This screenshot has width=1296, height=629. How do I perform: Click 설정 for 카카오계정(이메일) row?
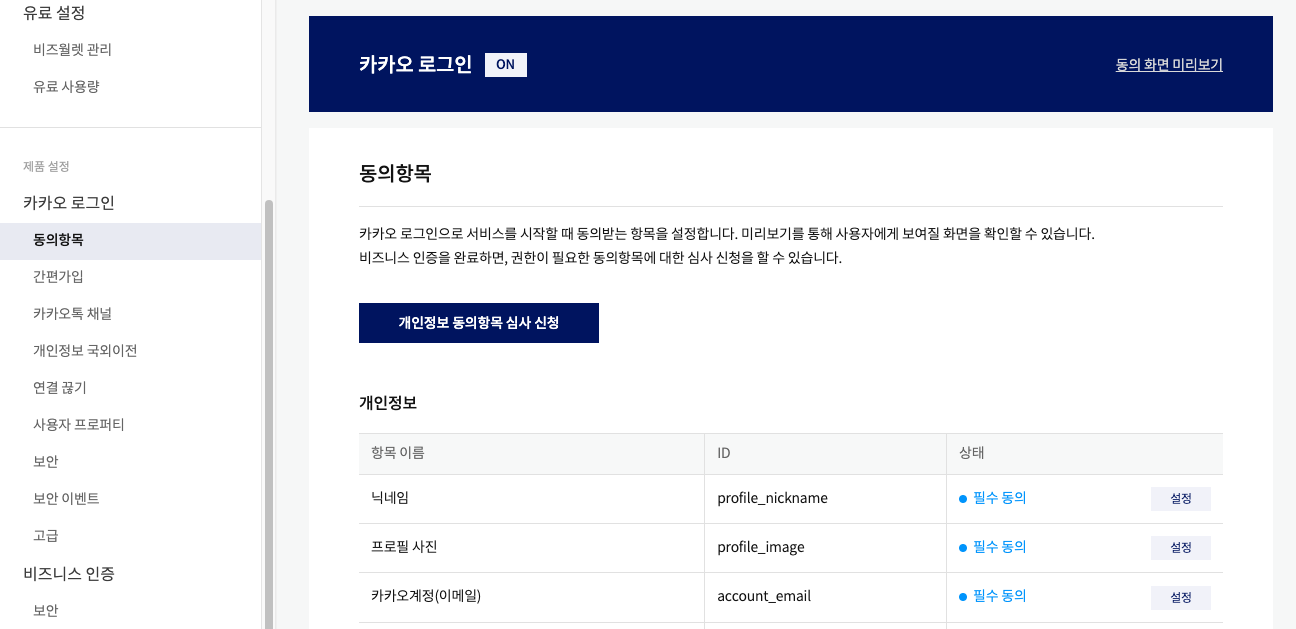click(x=1181, y=597)
